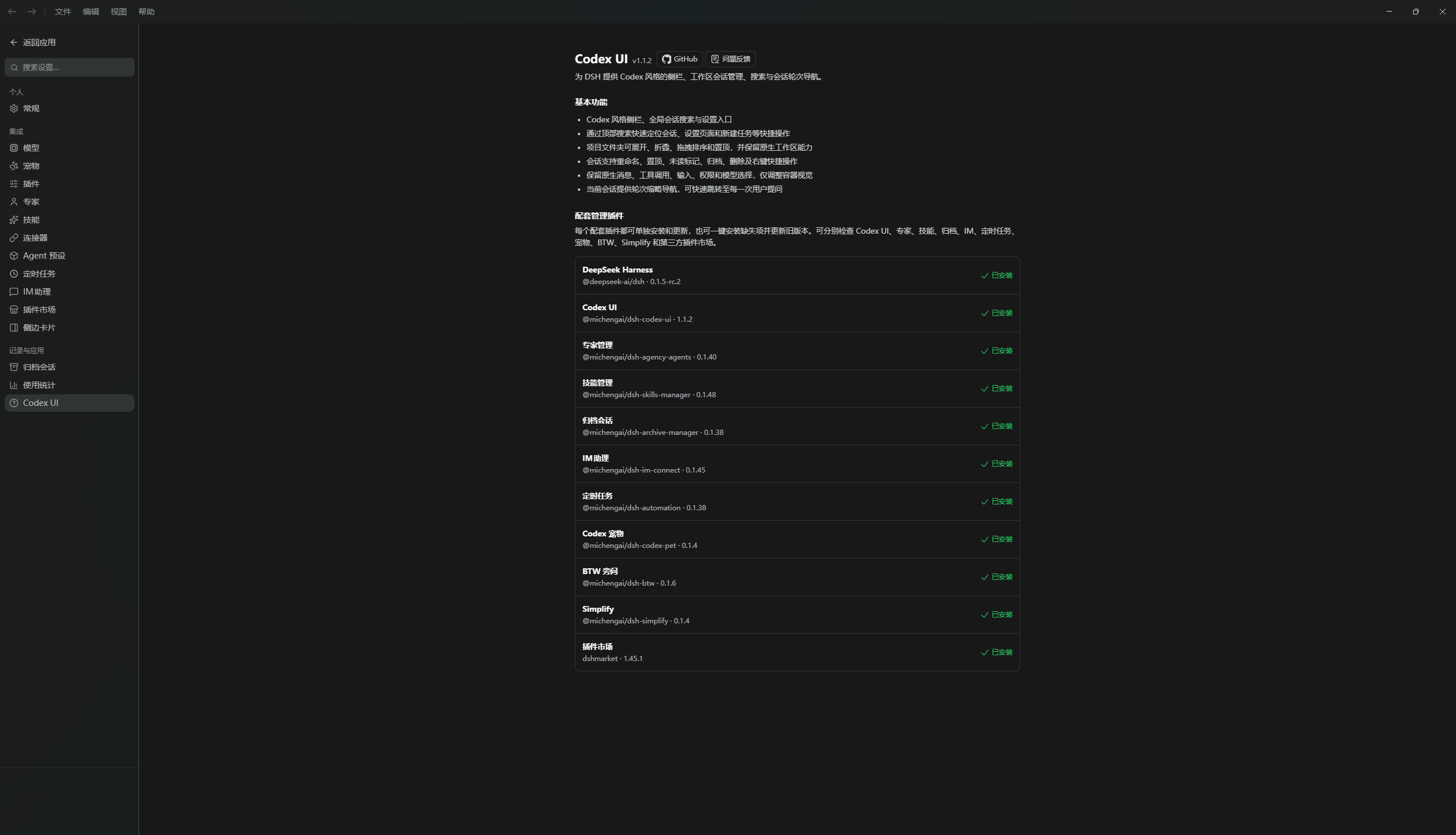Click the 归档会话 plugin row title
The image size is (1456, 835).
(598, 420)
